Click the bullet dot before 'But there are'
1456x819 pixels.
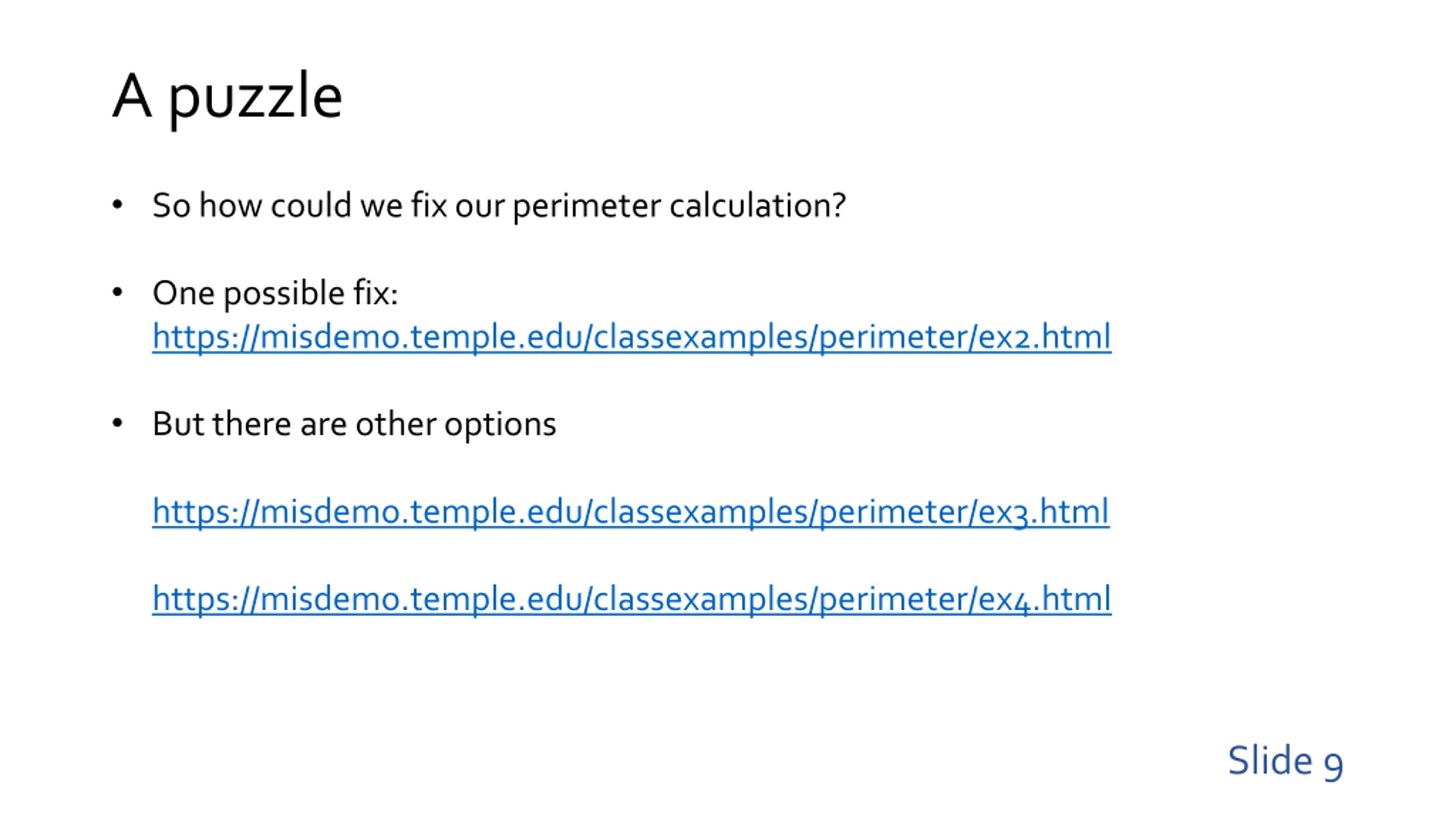pos(117,423)
